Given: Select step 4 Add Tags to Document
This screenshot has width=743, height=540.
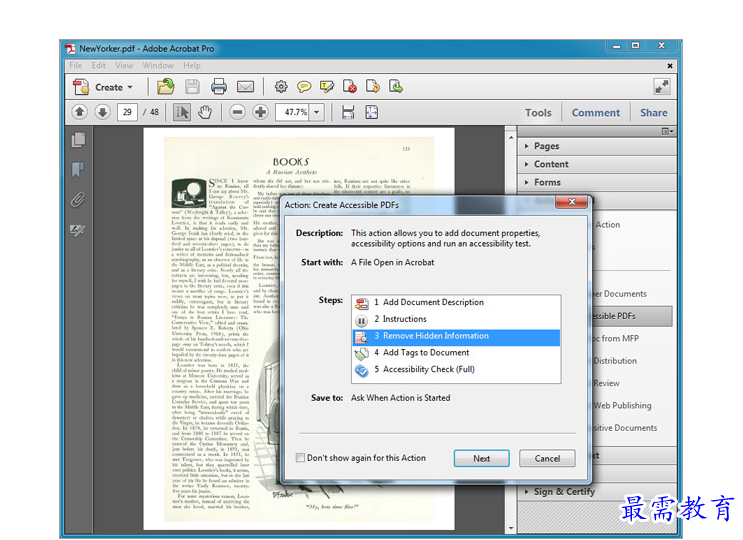Looking at the screenshot, I should point(456,353).
